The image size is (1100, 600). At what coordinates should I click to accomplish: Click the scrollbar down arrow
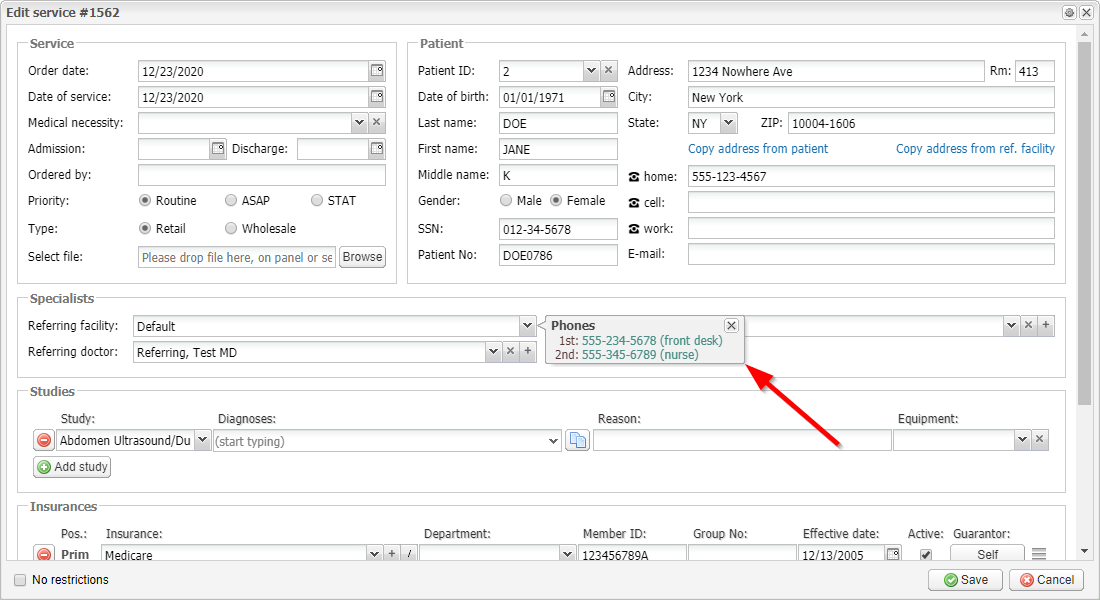(1085, 552)
